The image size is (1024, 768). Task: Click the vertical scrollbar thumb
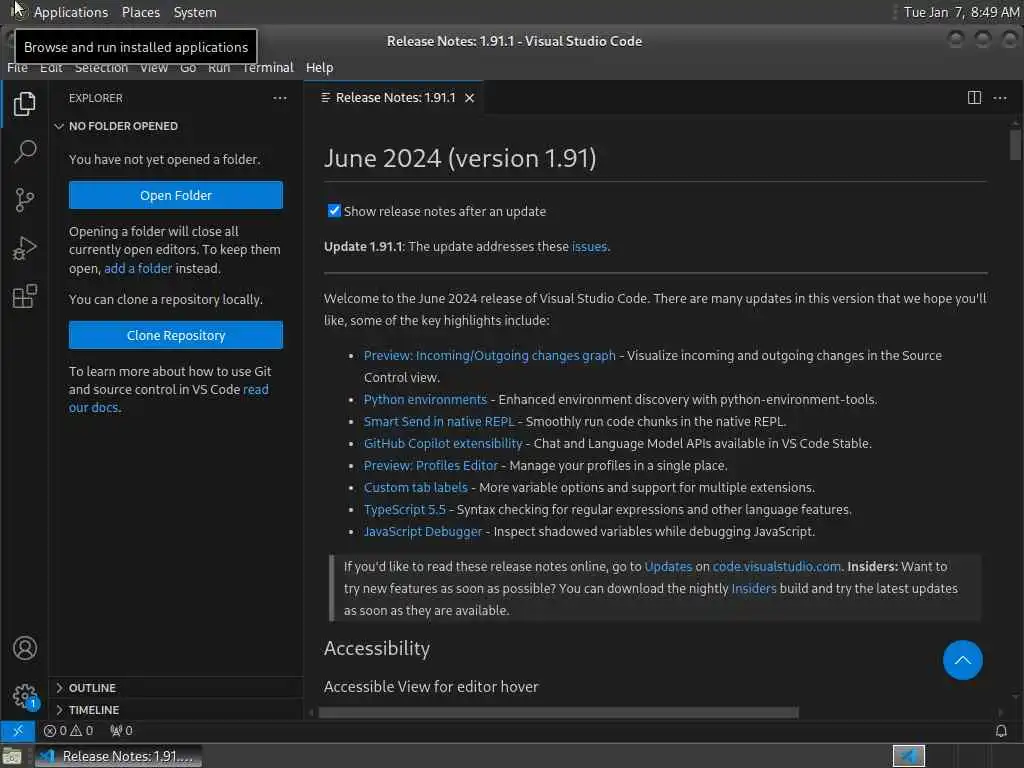click(1014, 145)
